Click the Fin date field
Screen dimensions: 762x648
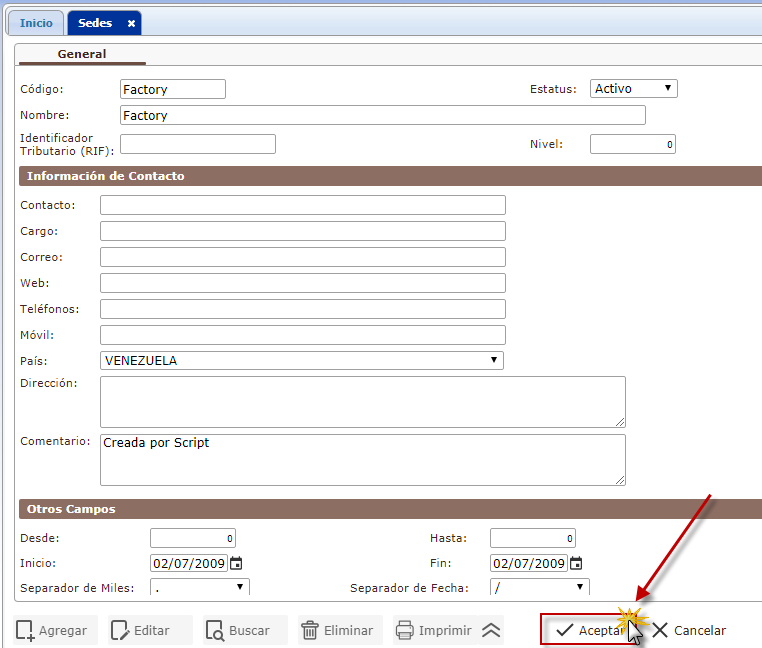[x=529, y=563]
